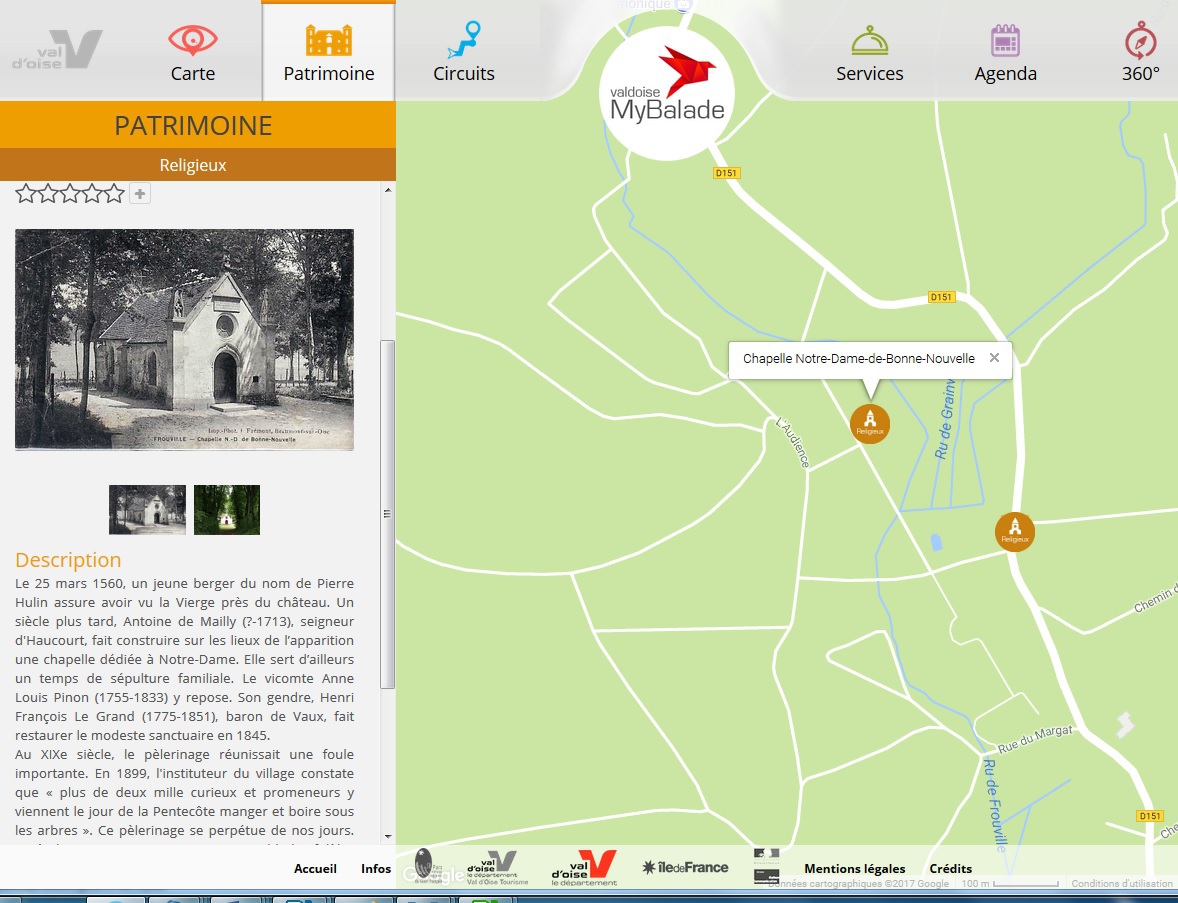Open the Carte eye icon tab

pyautogui.click(x=192, y=53)
